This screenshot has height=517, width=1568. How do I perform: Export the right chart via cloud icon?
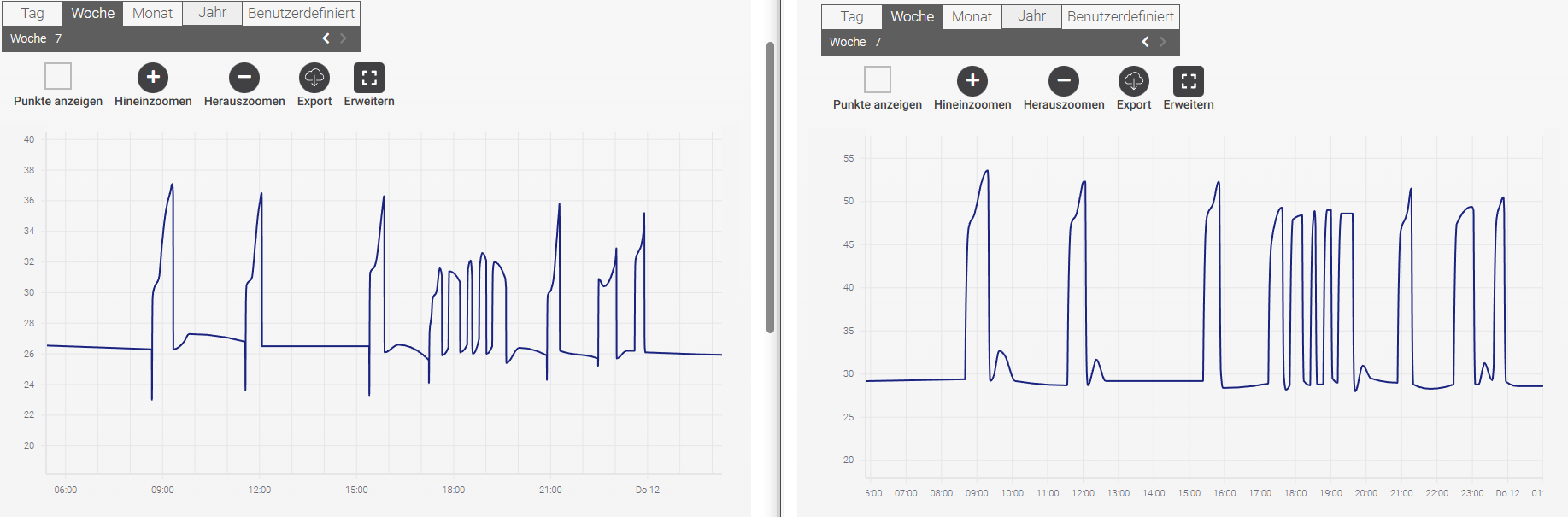(x=1134, y=81)
